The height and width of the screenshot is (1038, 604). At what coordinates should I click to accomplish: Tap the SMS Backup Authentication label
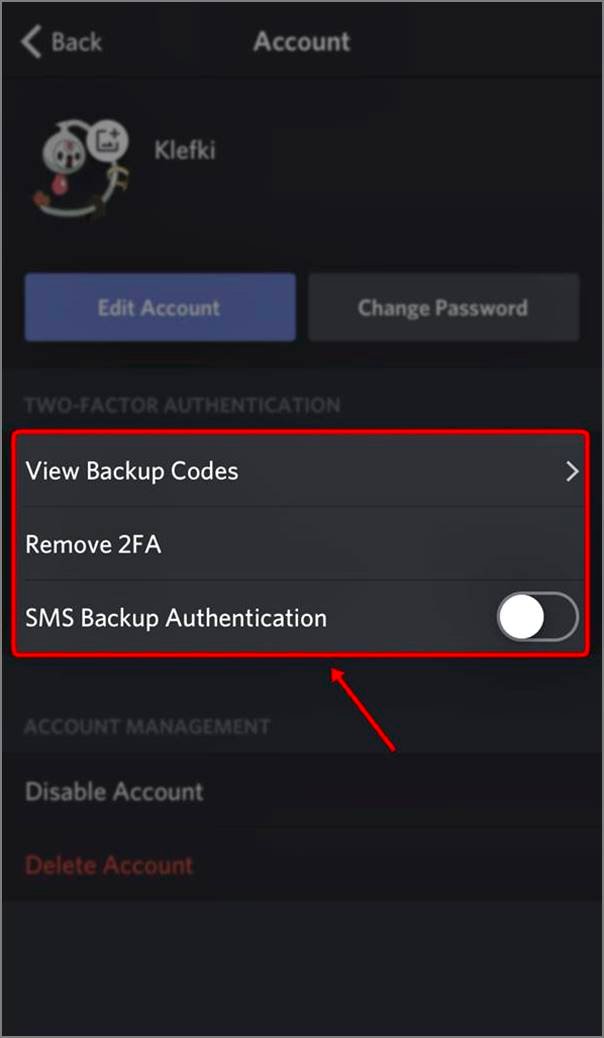click(175, 617)
